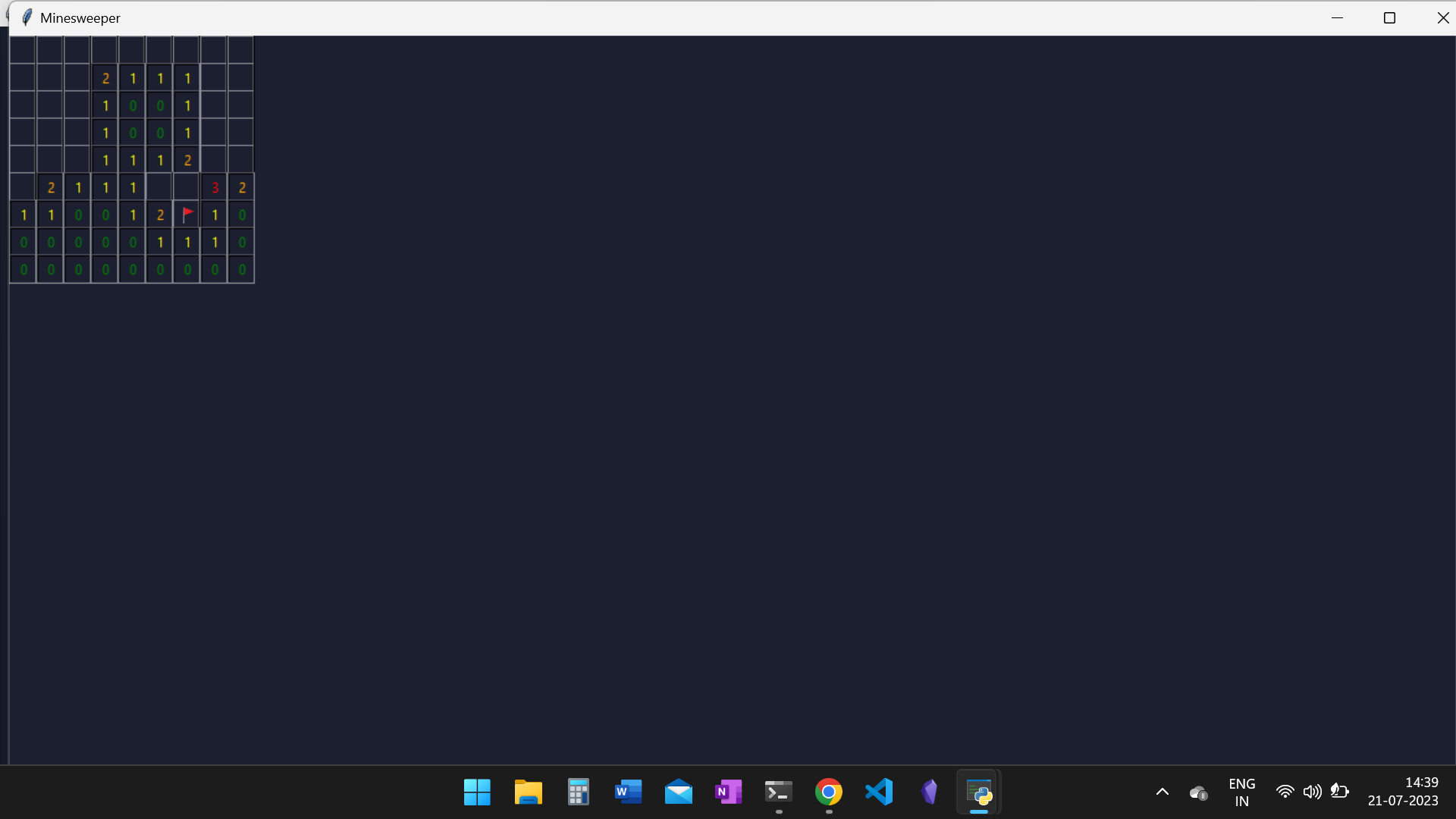
Task: Open Chrome from the taskbar
Action: pos(829,792)
